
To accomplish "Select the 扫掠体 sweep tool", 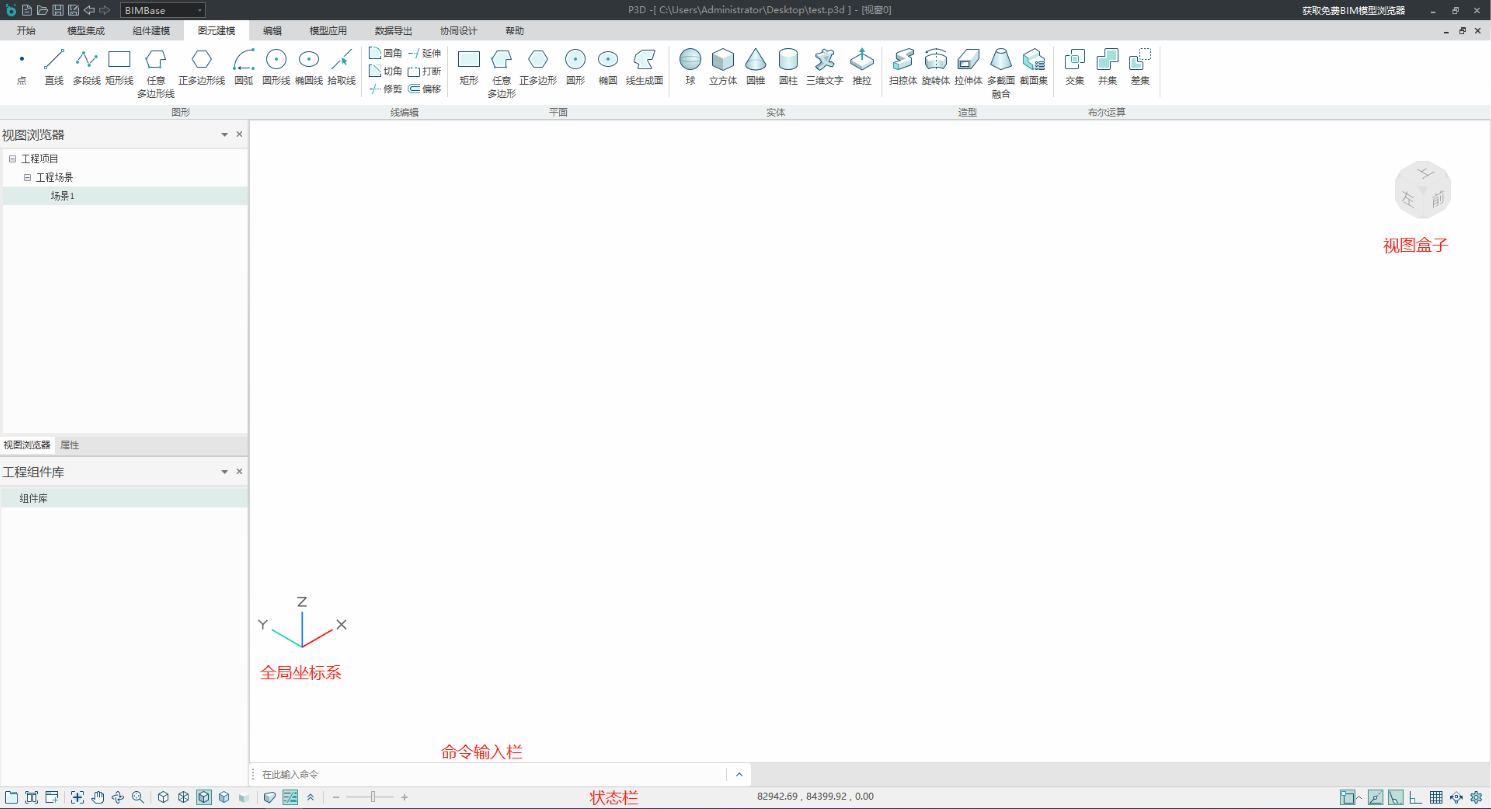I will point(903,67).
